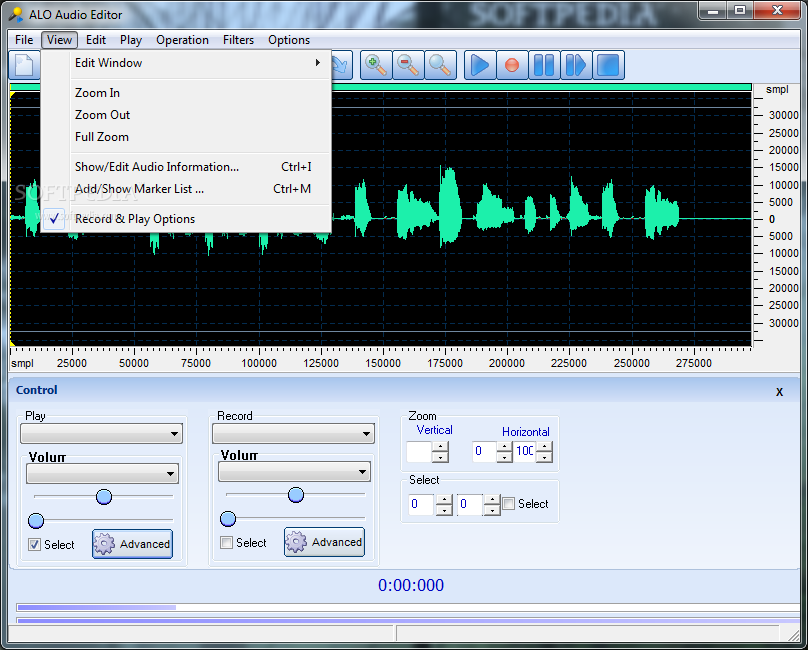This screenshot has height=650, width=808.
Task: Open the Record volume source dropdown
Action: pos(294,472)
